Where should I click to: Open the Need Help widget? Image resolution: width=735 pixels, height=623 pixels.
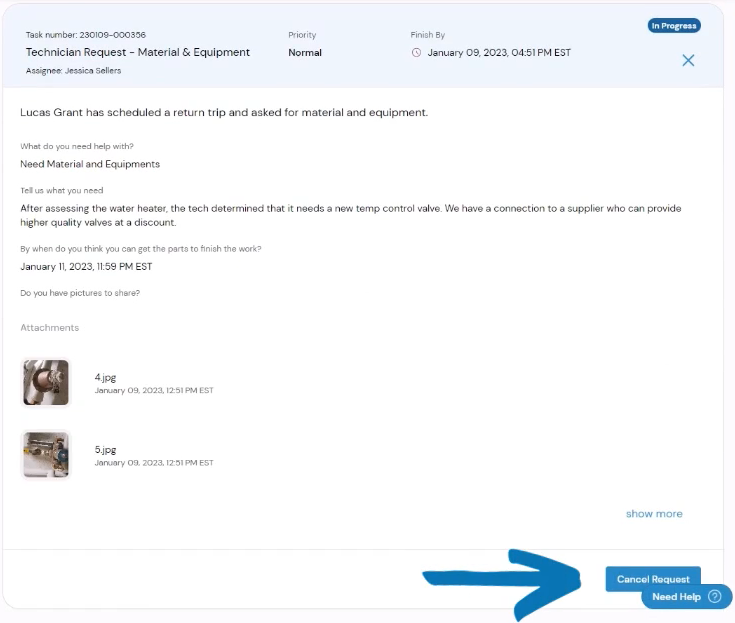[686, 596]
